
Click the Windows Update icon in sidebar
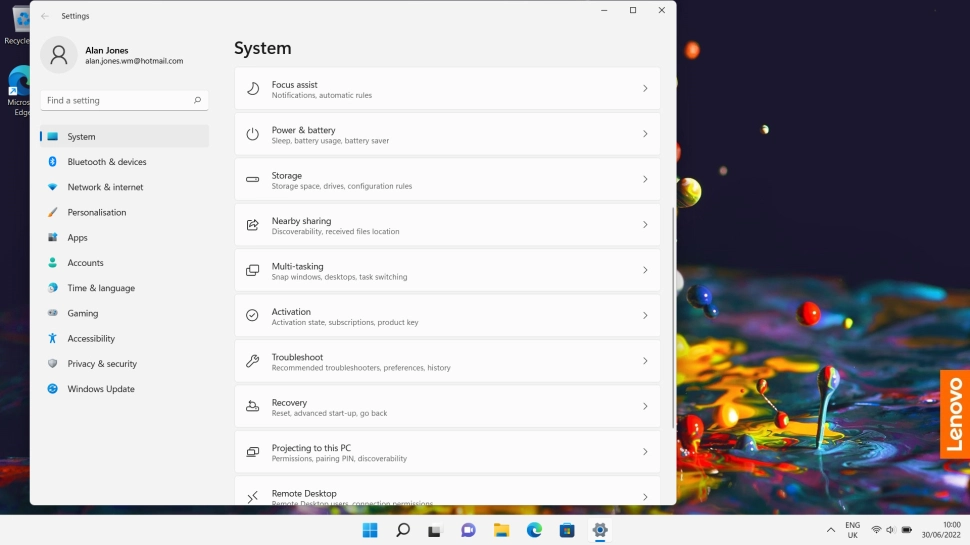tap(52, 389)
